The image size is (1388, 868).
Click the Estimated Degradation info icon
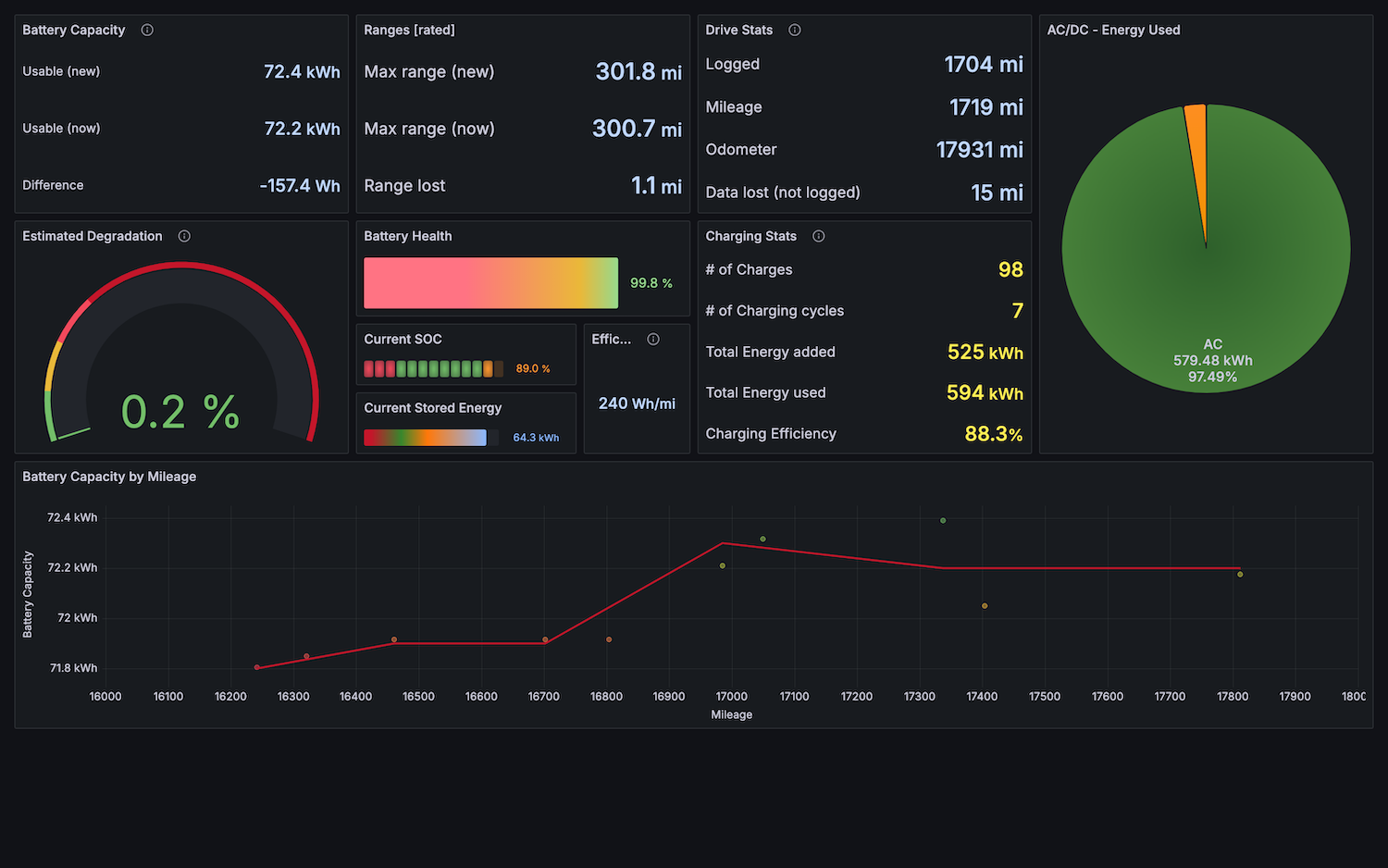click(x=184, y=236)
